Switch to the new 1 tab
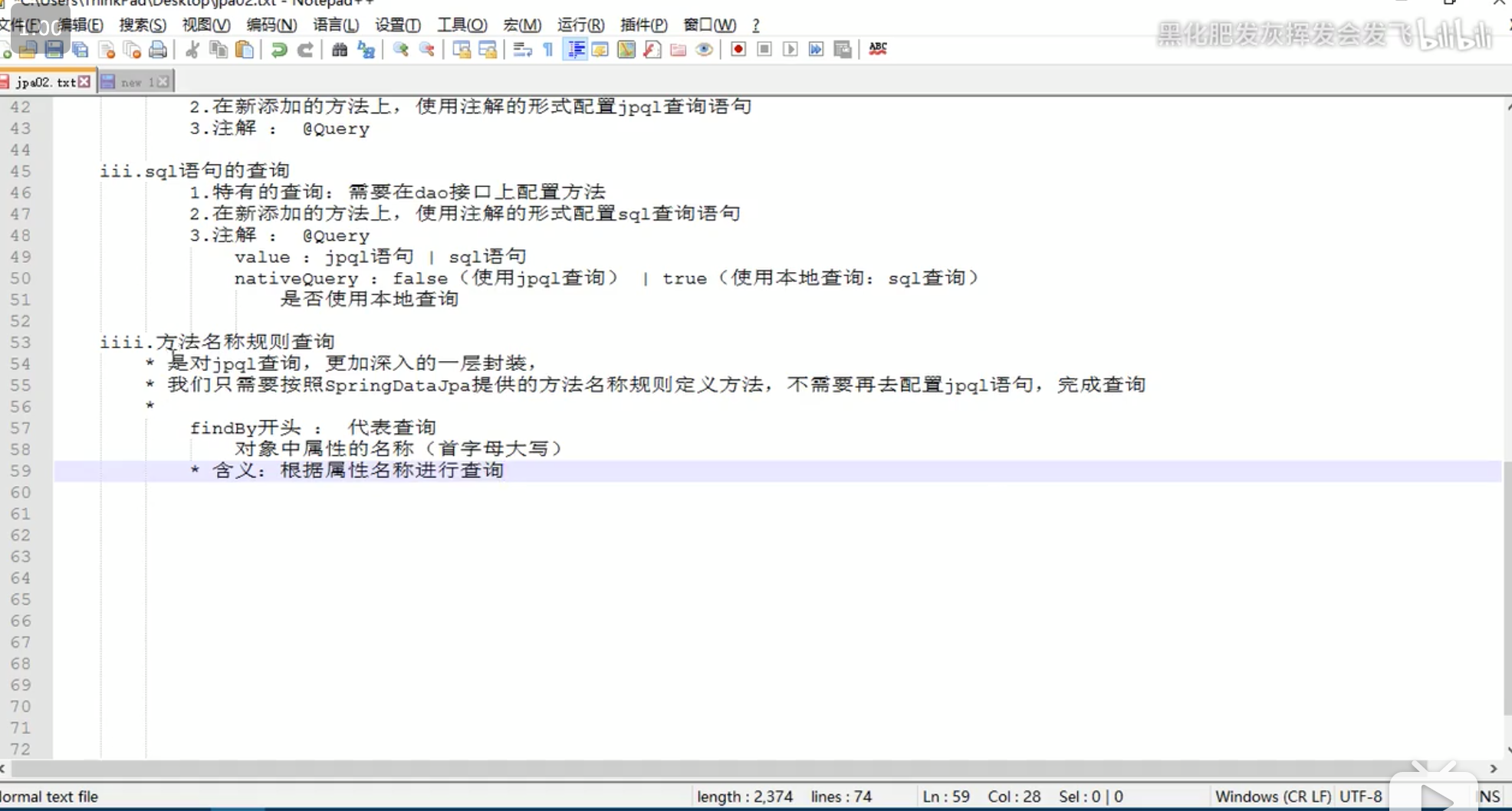1512x811 pixels. 136,82
